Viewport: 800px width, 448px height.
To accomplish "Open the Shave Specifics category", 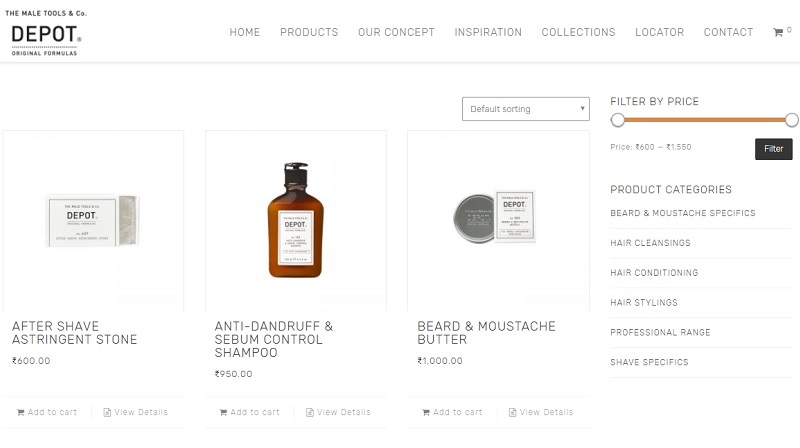I will click(x=649, y=362).
